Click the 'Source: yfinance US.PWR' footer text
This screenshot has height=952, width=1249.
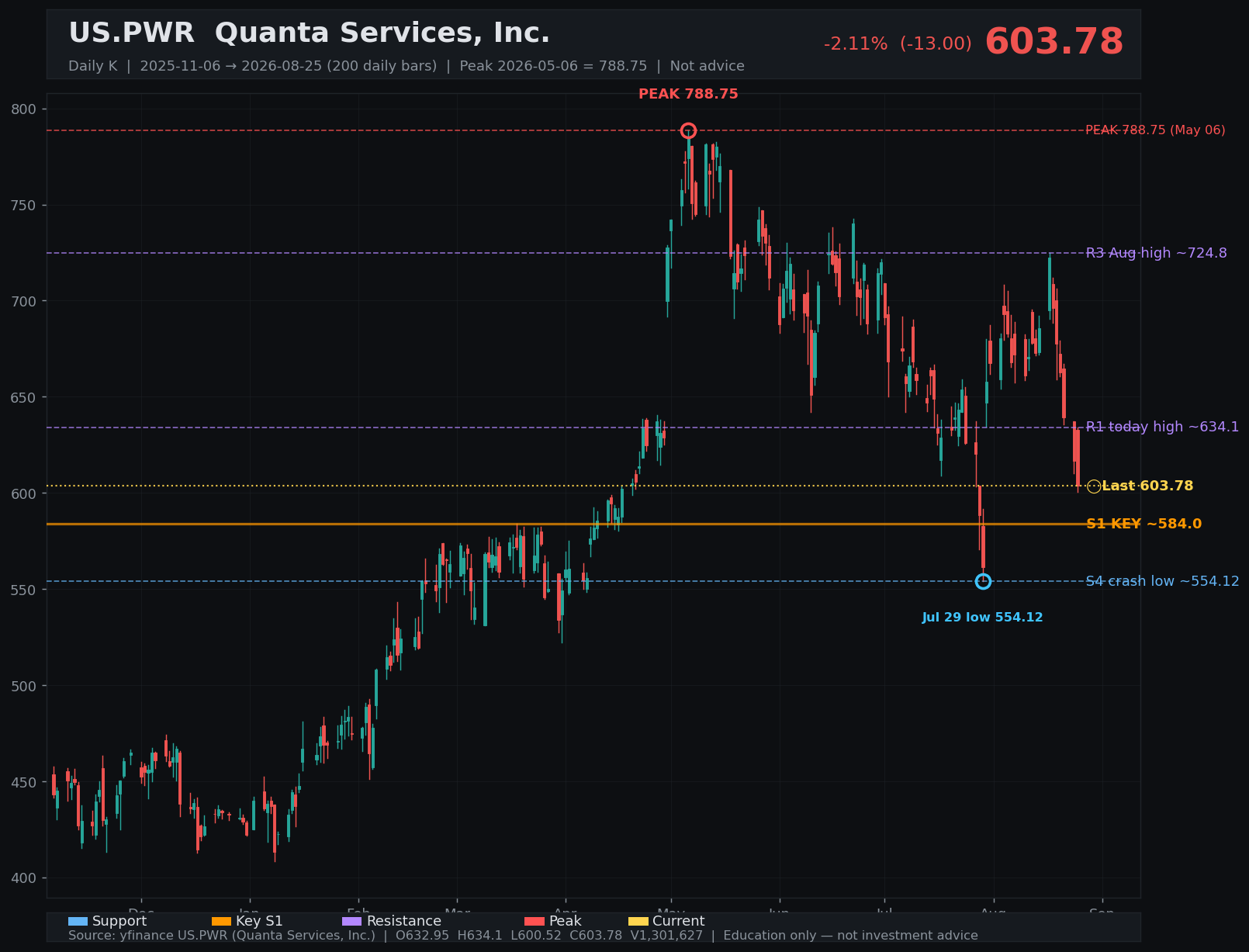(x=523, y=936)
